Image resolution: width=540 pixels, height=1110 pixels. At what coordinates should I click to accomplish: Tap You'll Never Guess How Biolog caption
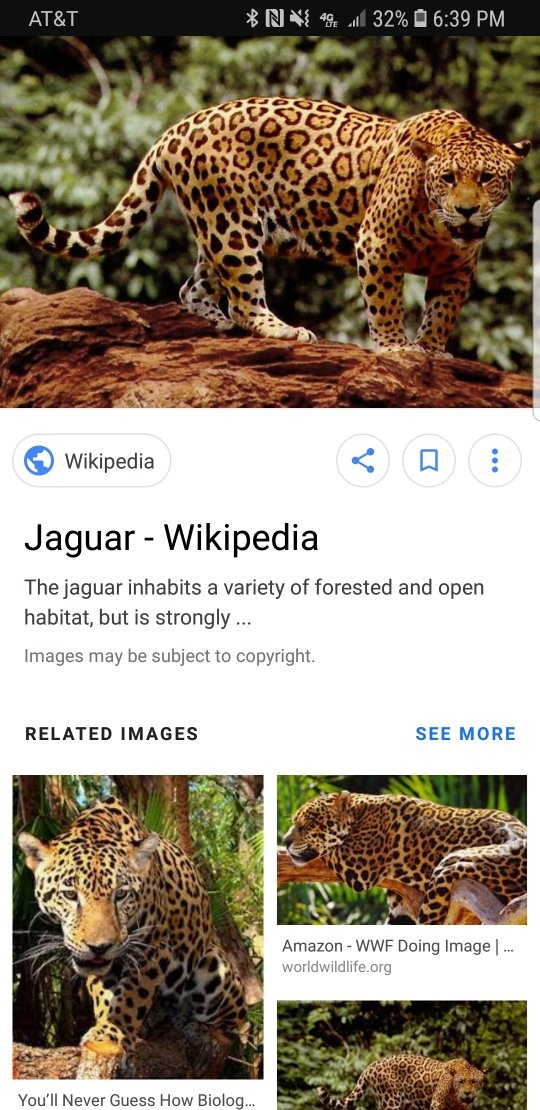[136, 1100]
